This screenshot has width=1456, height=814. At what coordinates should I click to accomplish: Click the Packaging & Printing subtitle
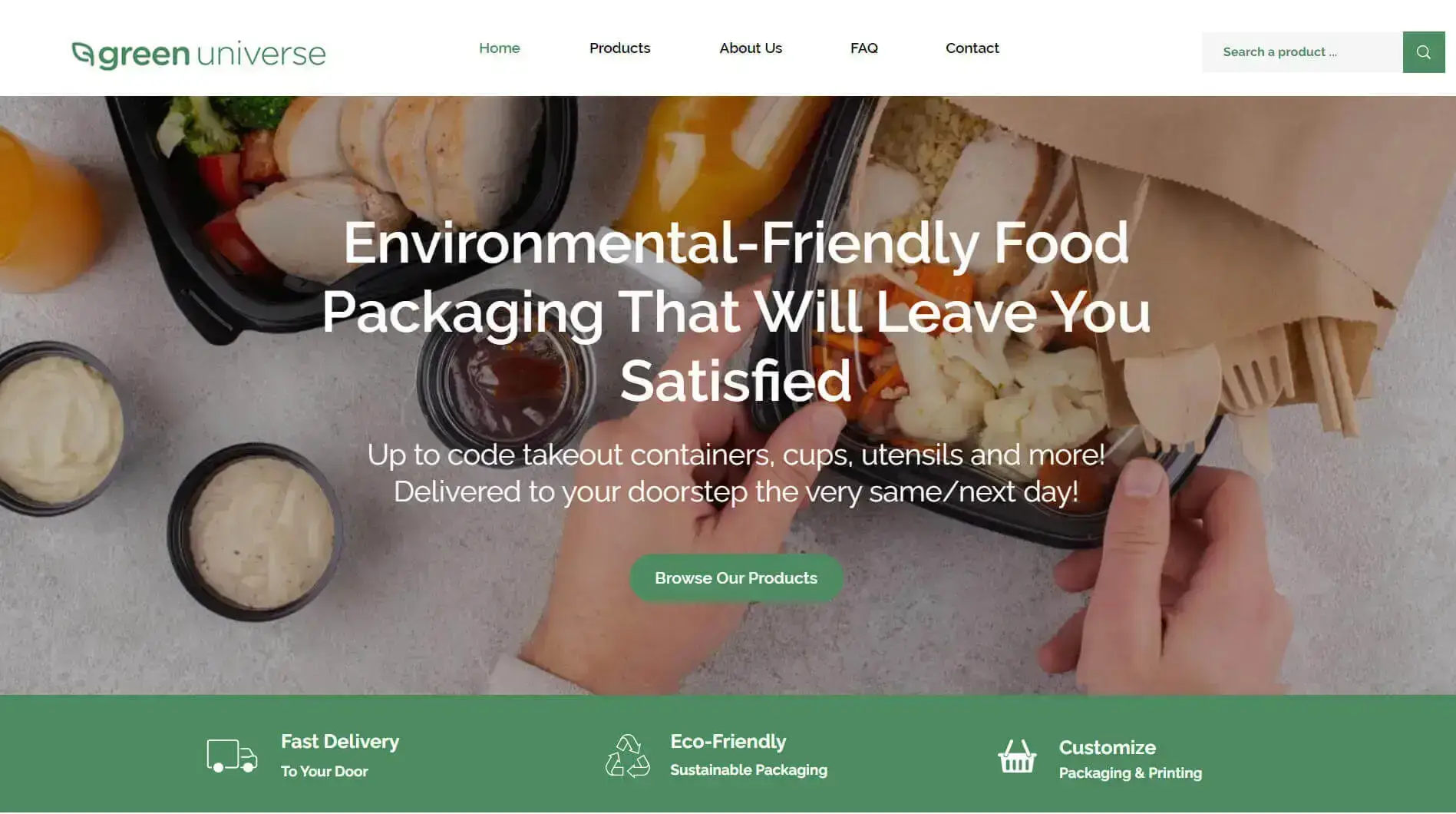point(1131,773)
